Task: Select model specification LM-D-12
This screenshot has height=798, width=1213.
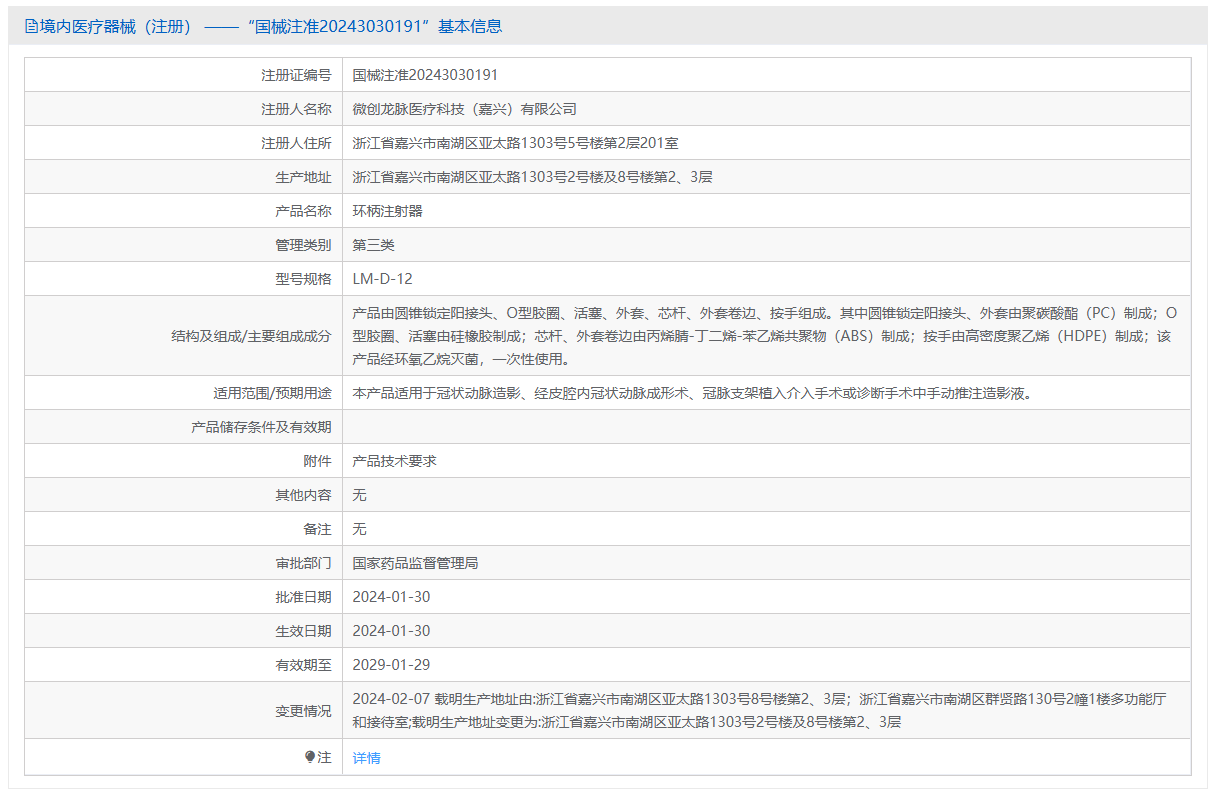Action: pos(383,279)
